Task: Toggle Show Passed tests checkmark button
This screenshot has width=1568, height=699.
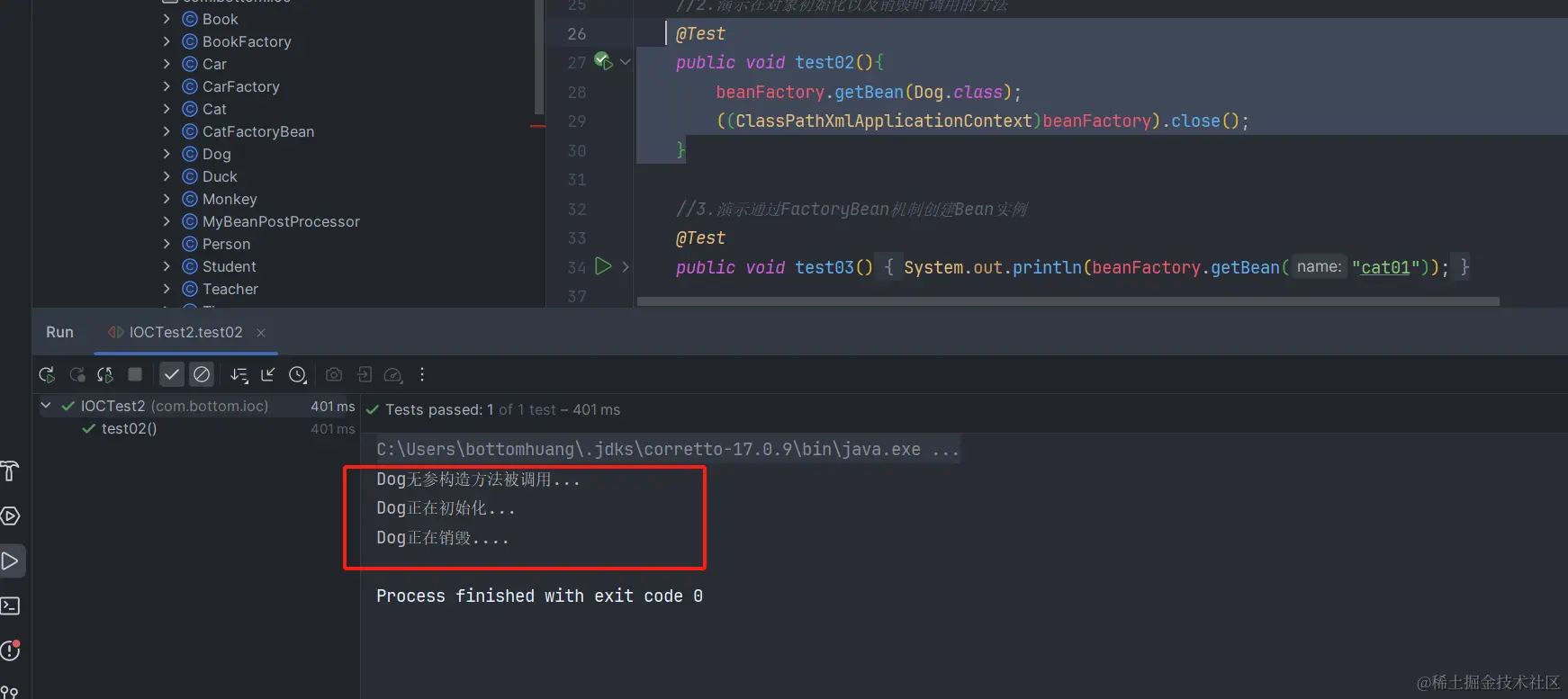Action: click(172, 374)
